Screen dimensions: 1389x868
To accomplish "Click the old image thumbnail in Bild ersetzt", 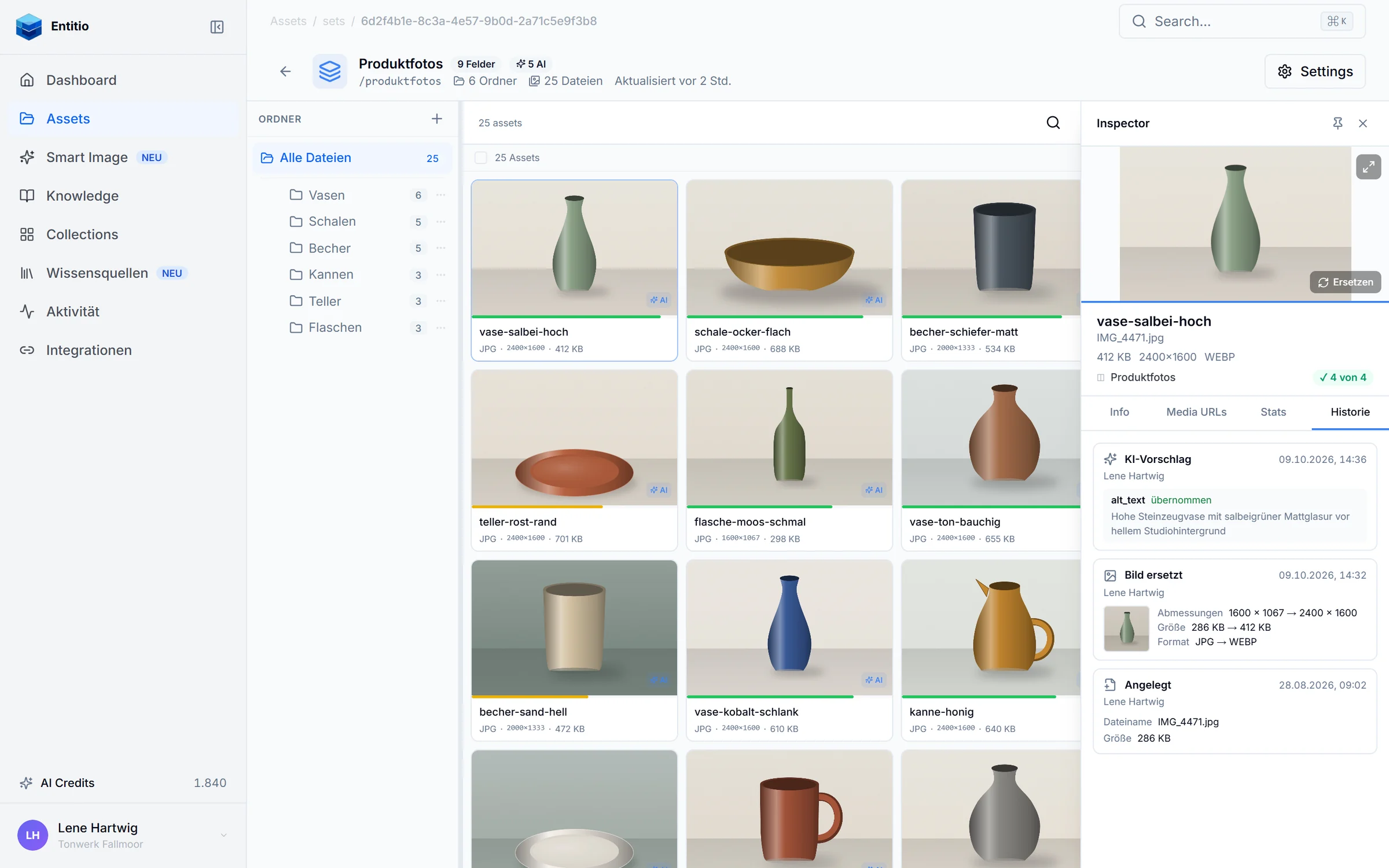I will pyautogui.click(x=1126, y=628).
